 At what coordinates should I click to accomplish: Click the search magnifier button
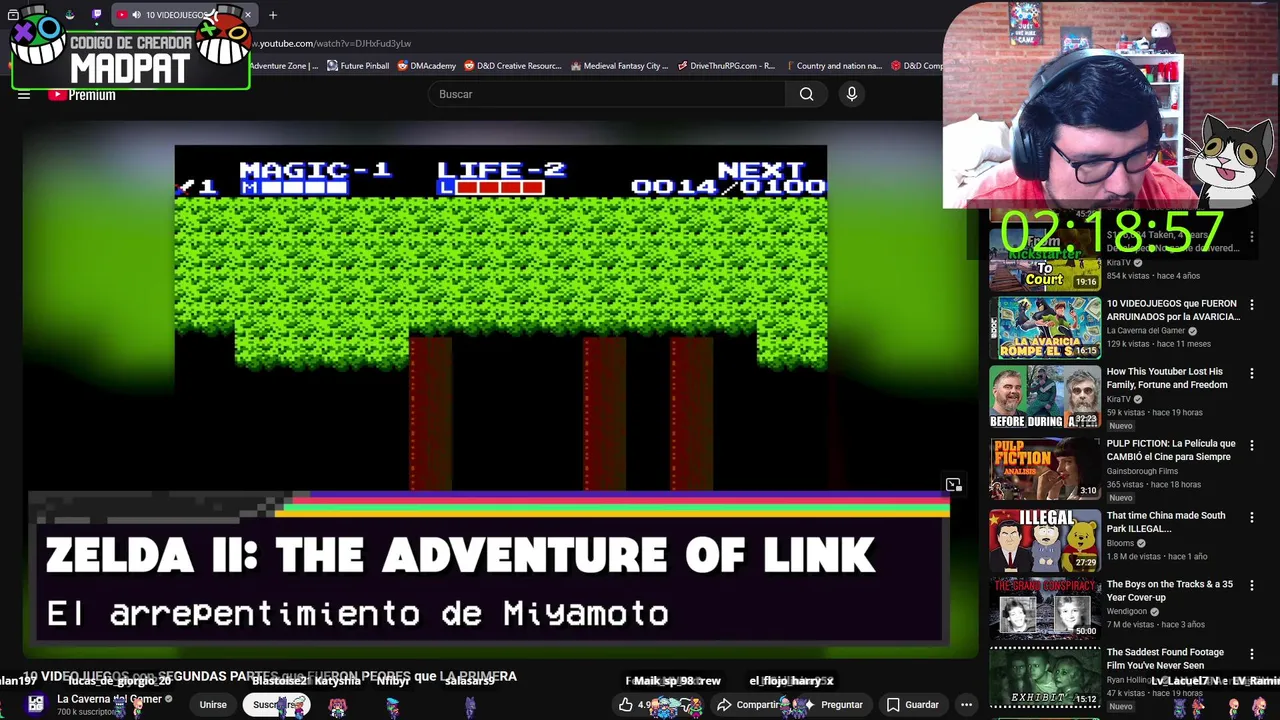806,94
